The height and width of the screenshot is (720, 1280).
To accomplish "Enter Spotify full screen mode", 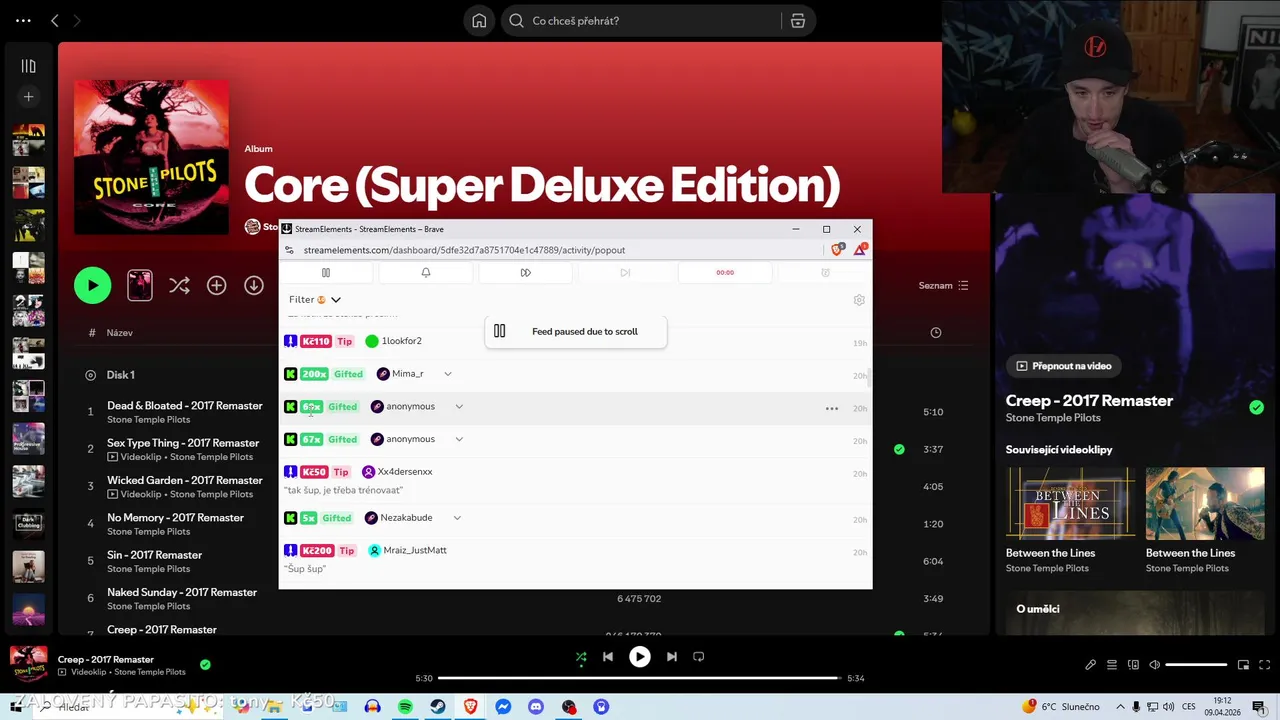I will tap(1264, 665).
